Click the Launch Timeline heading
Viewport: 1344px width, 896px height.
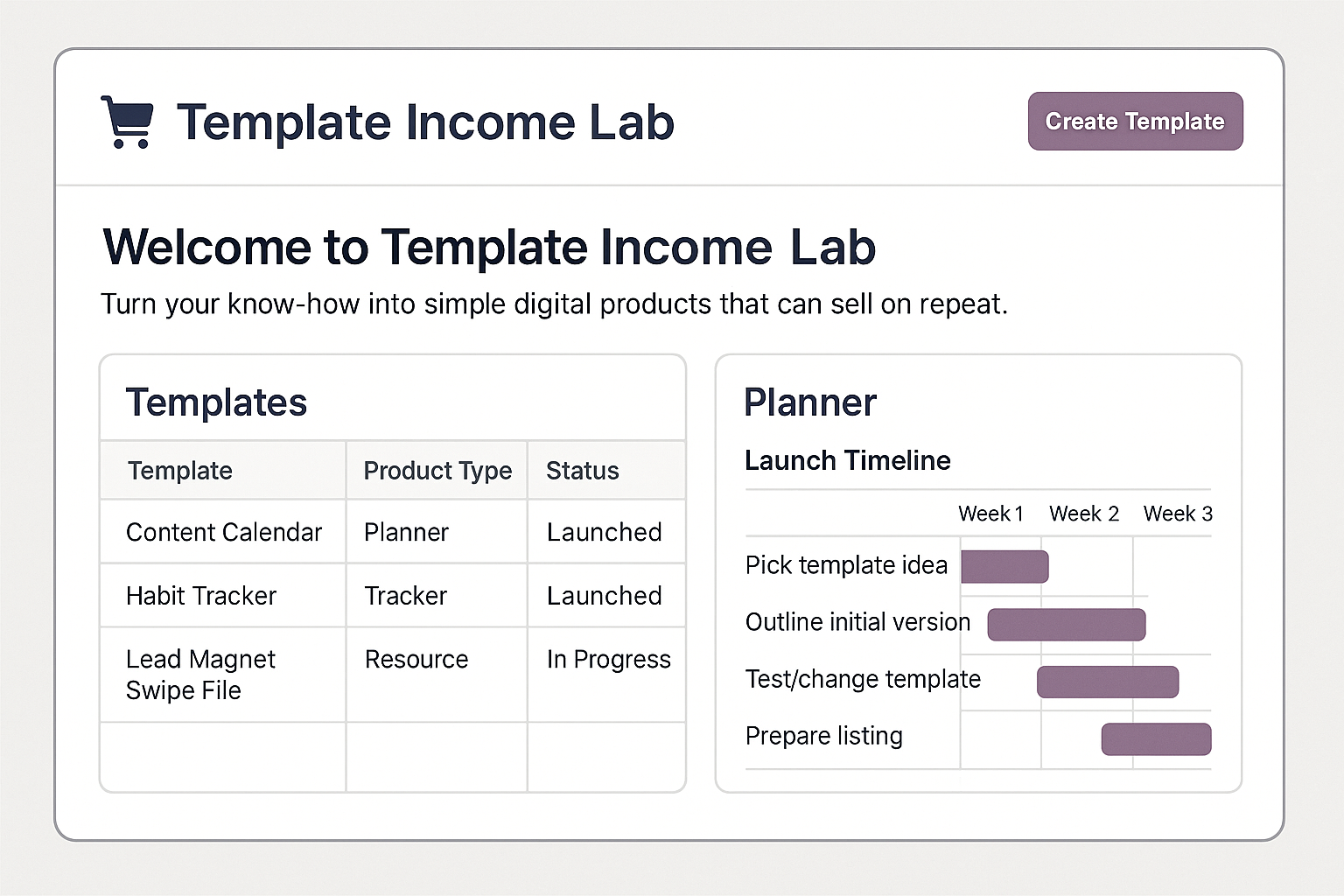coord(847,460)
